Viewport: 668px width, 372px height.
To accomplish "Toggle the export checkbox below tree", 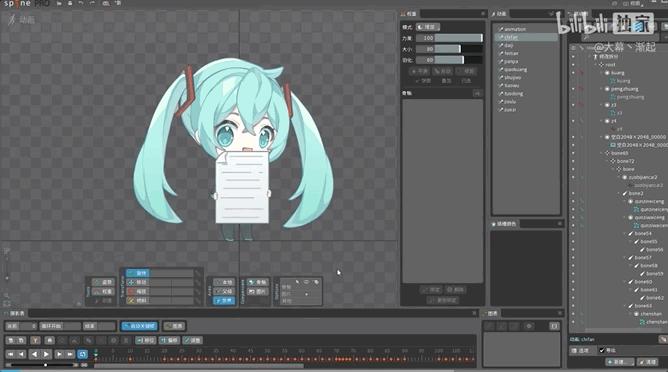I will (x=602, y=350).
